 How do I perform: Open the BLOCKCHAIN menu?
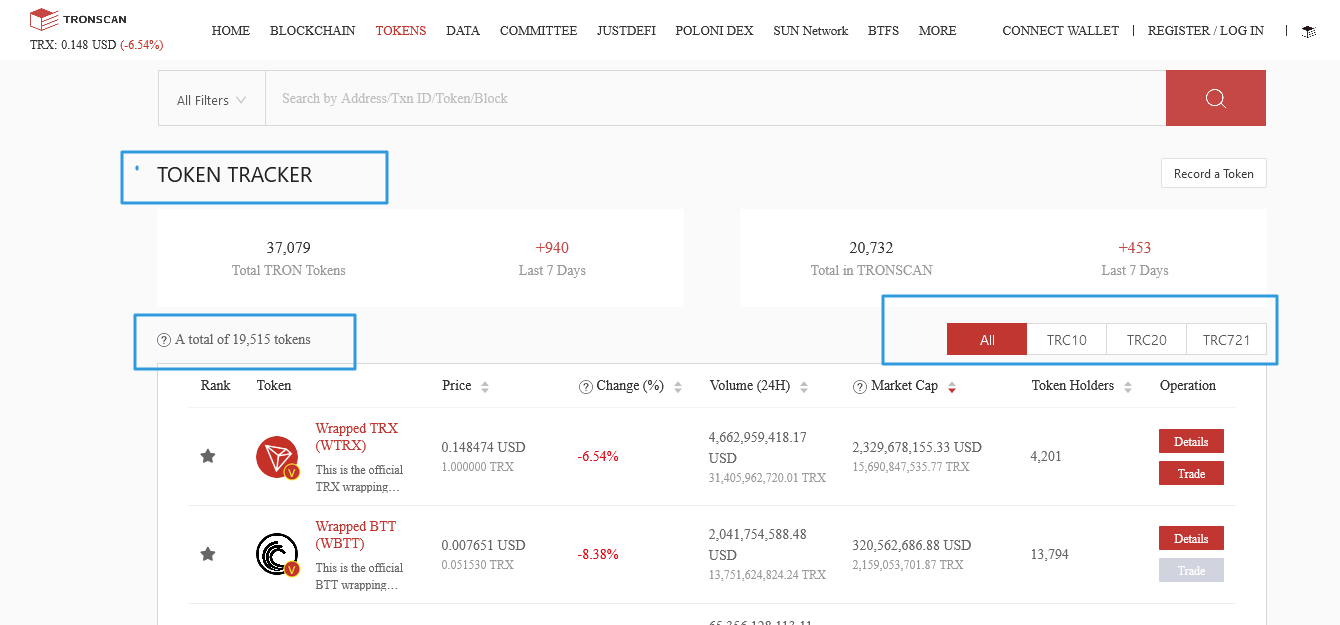(312, 31)
